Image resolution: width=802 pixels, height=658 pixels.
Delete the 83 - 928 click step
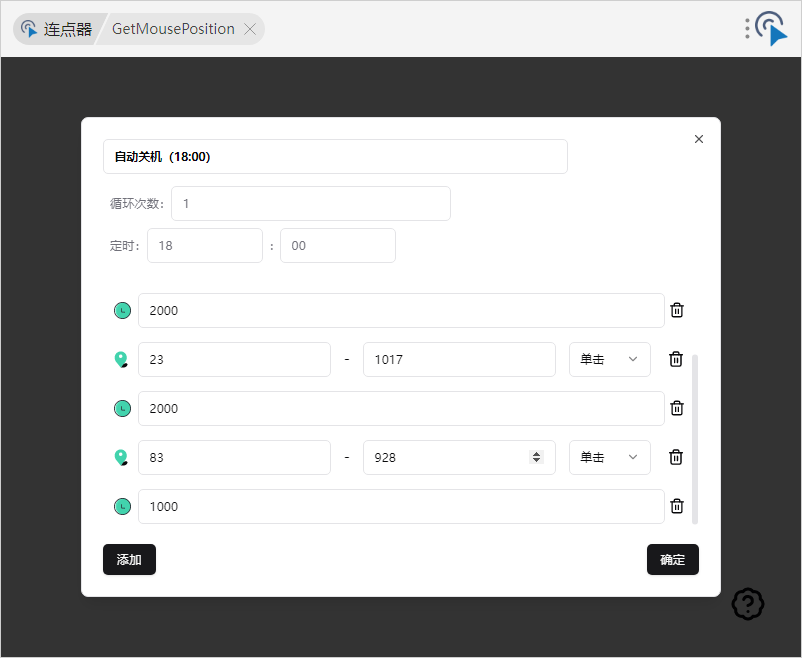coord(676,457)
